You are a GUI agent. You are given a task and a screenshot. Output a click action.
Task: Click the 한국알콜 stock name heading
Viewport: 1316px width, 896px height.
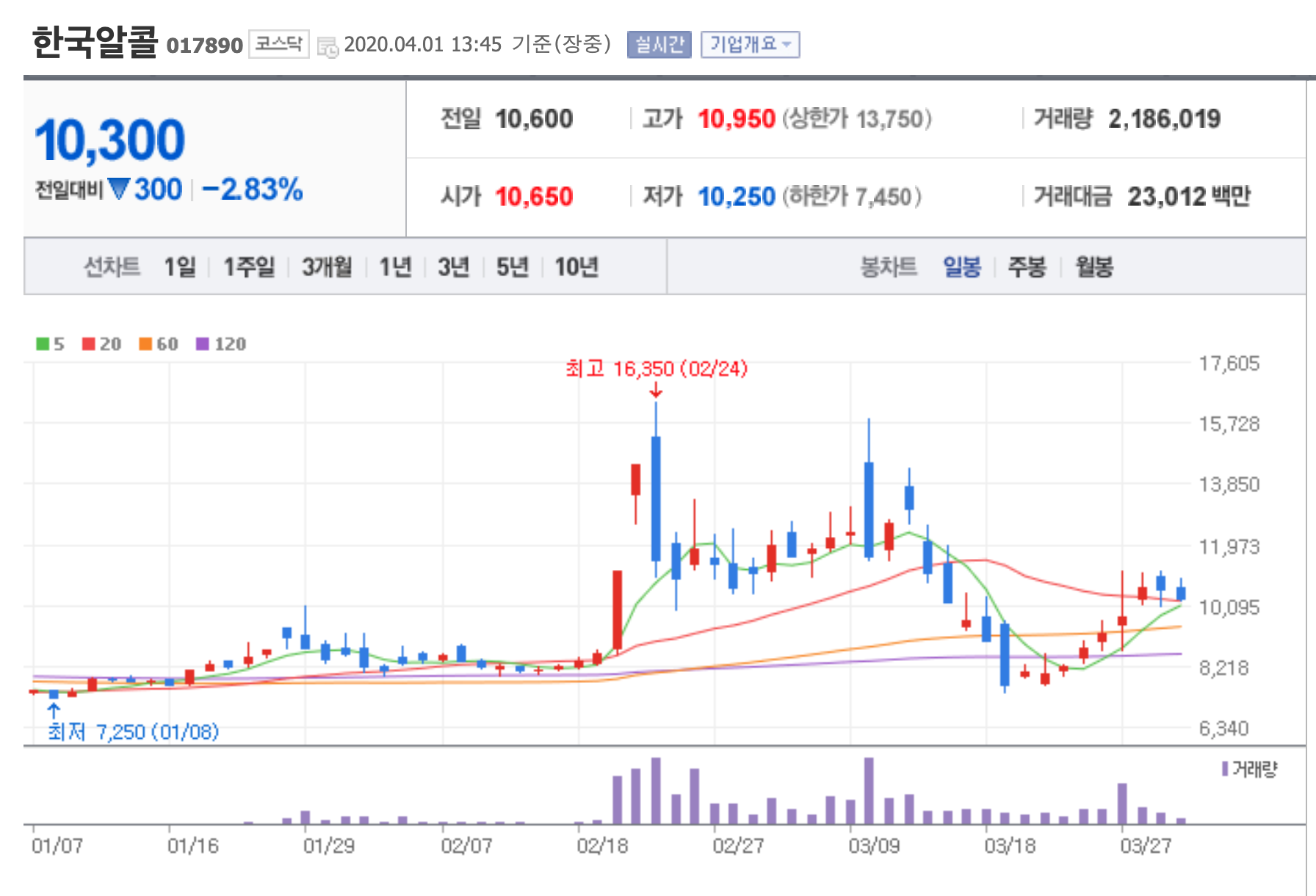pyautogui.click(x=95, y=41)
